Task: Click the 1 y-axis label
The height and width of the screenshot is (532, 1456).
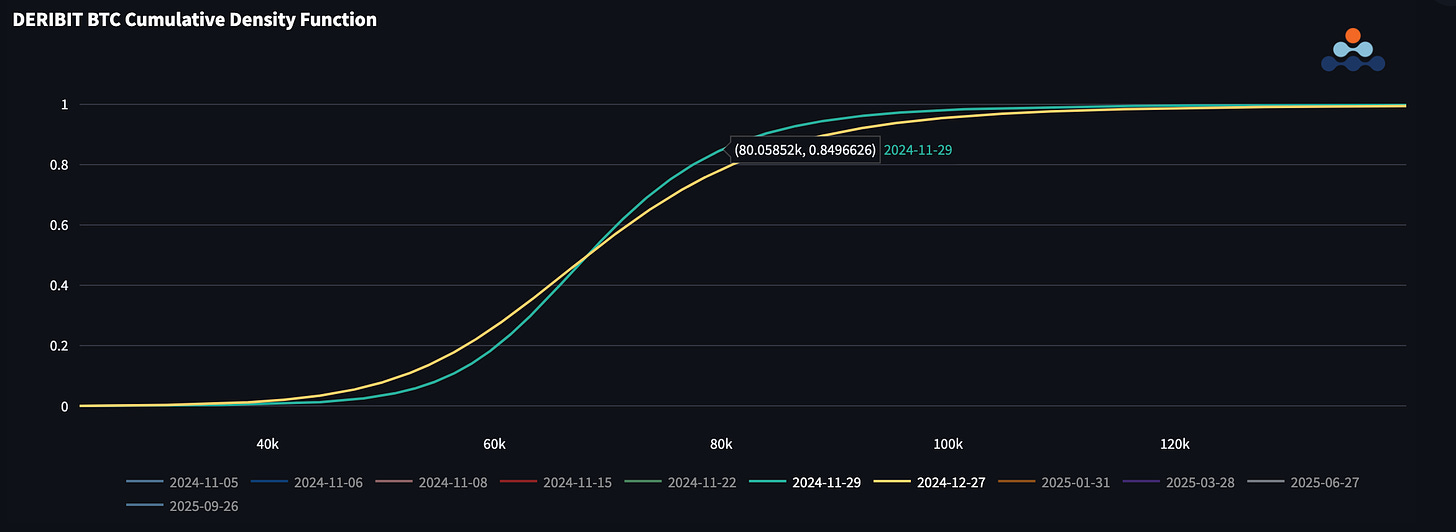Action: coord(64,105)
